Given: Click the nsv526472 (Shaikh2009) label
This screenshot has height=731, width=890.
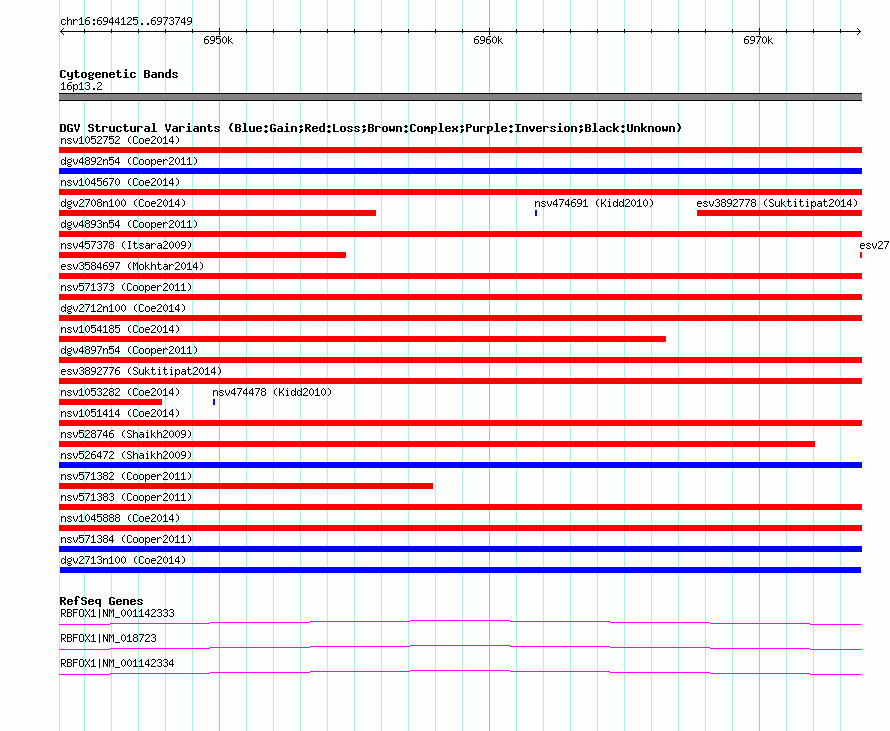Looking at the screenshot, I should tap(126, 455).
